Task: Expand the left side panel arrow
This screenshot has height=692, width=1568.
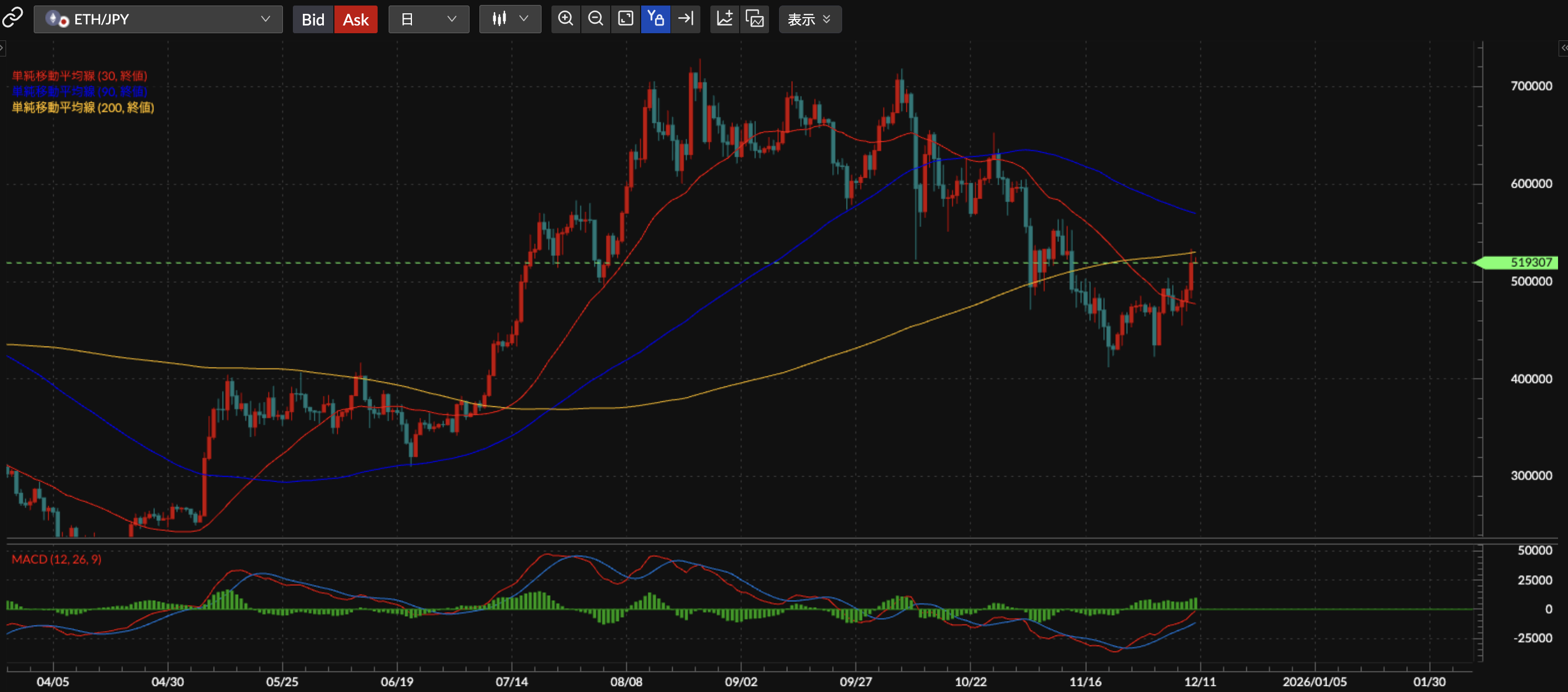Action: [2, 48]
